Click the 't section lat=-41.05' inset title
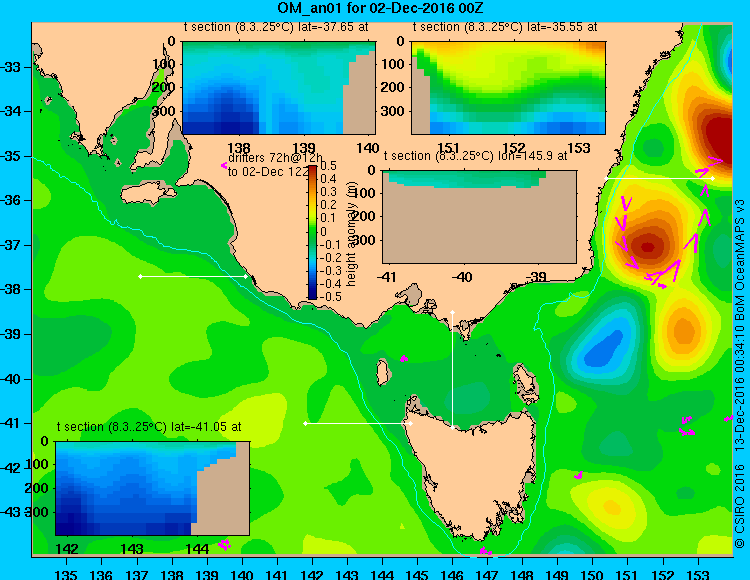Viewport: 750px width, 580px height. (149, 427)
